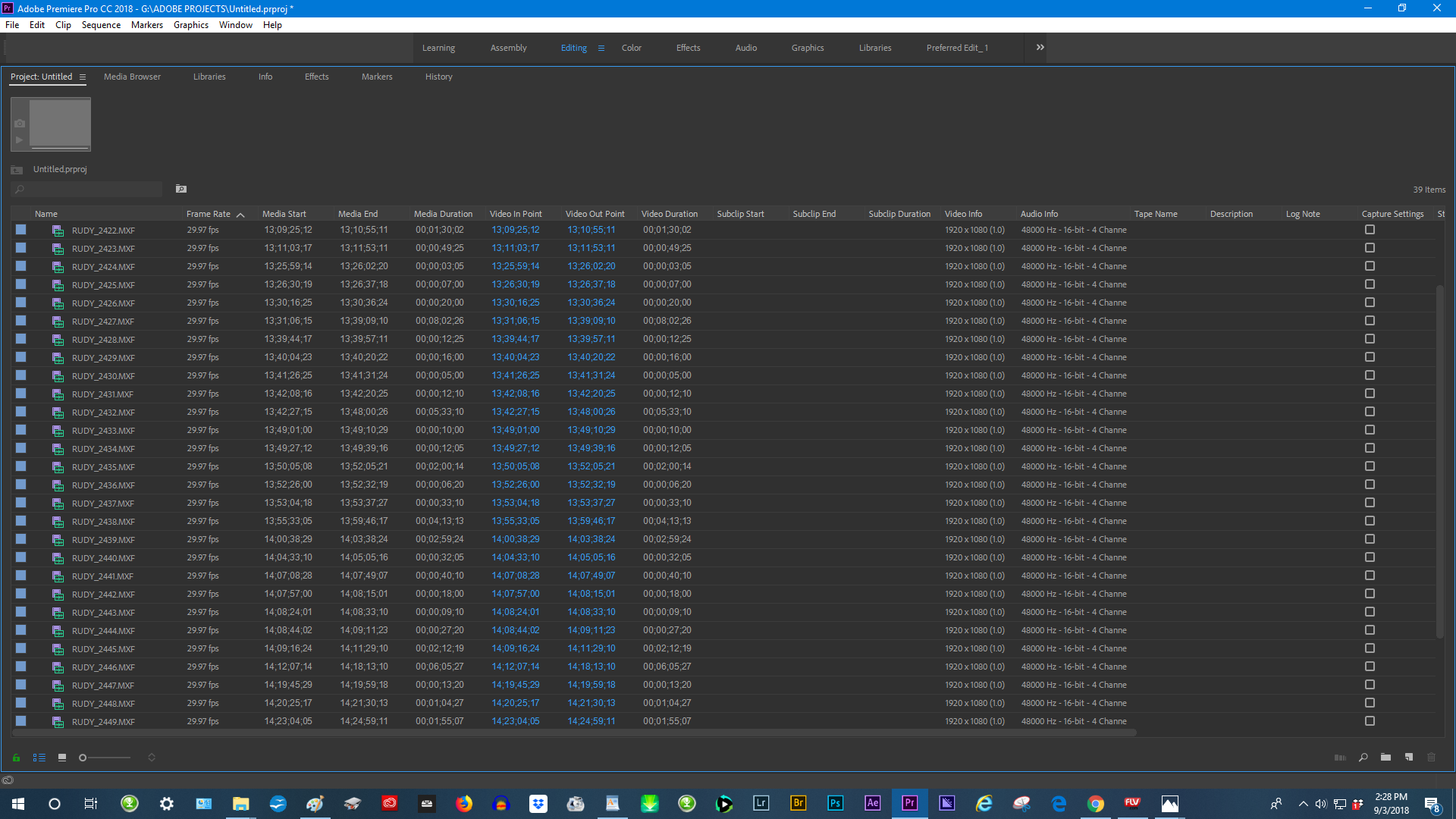The height and width of the screenshot is (819, 1456).
Task: Open Preferred Edit_1 workspace
Action: [957, 48]
